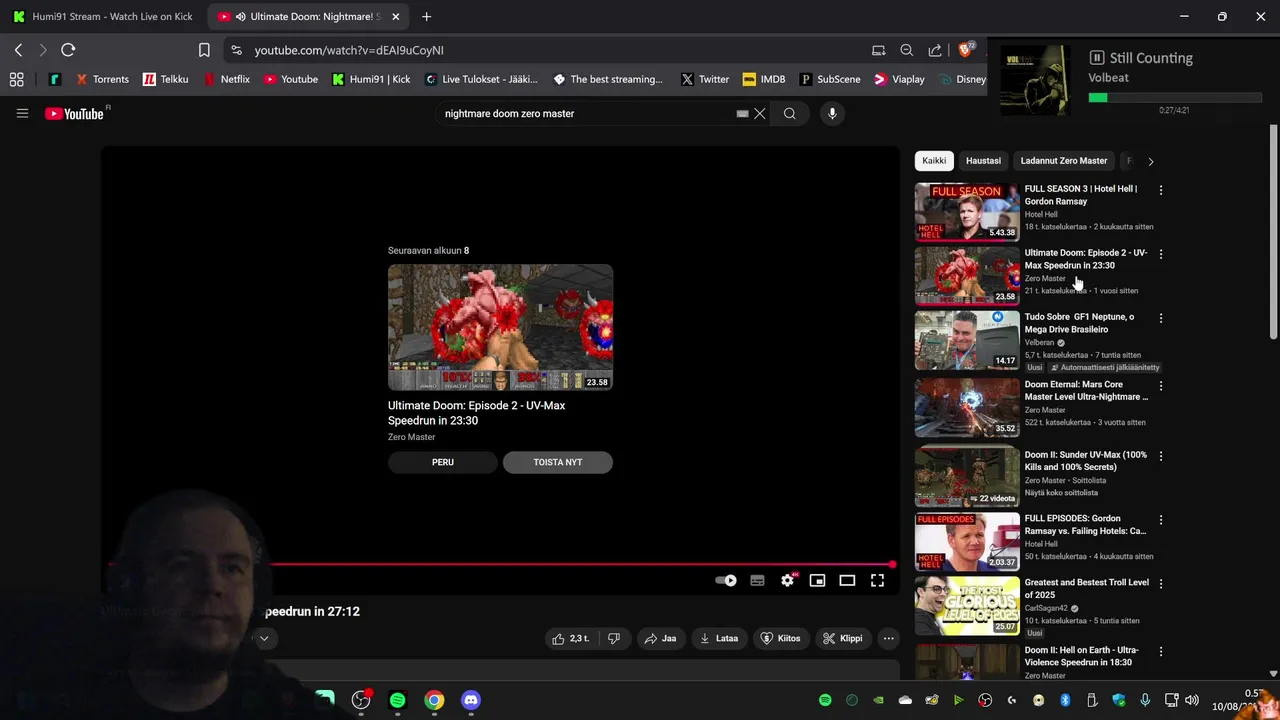1280x720 pixels.
Task: Open the Netflix bookmark
Action: click(x=226, y=79)
